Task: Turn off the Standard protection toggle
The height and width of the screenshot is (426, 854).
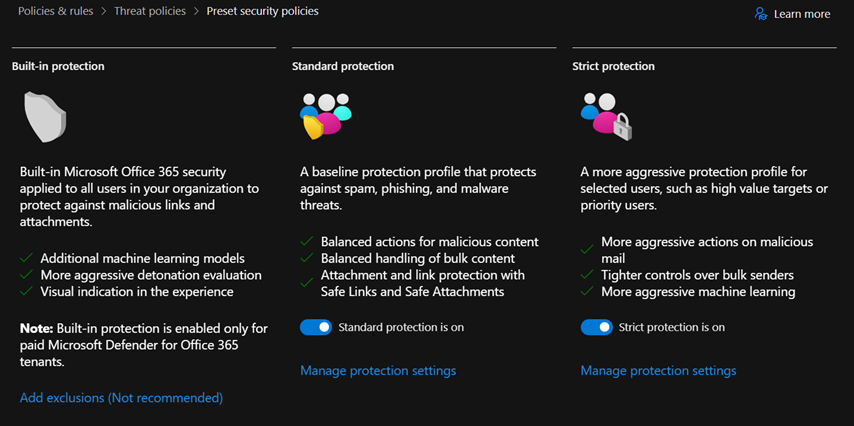Action: 316,327
